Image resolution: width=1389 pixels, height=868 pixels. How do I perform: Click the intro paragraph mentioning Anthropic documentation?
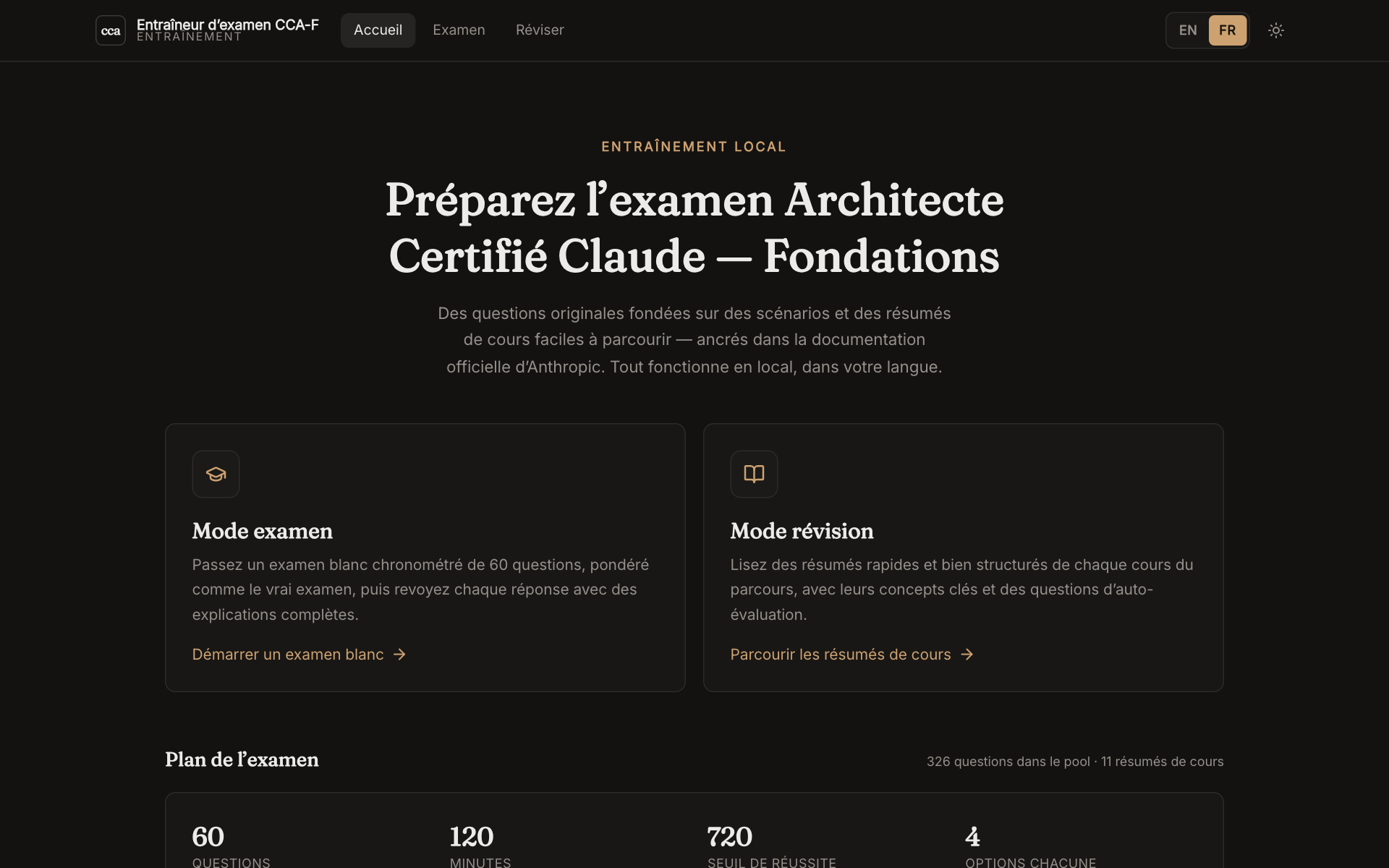point(694,340)
